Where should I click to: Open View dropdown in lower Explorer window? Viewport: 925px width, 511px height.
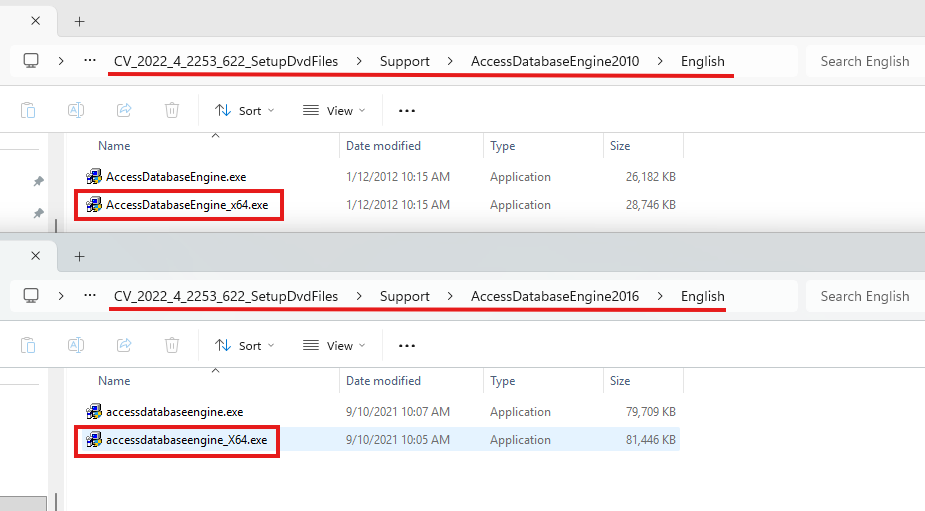click(334, 346)
